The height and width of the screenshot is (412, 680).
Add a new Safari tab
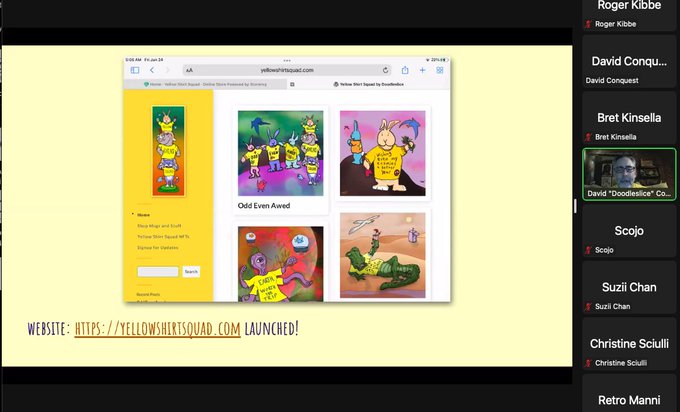pos(422,70)
